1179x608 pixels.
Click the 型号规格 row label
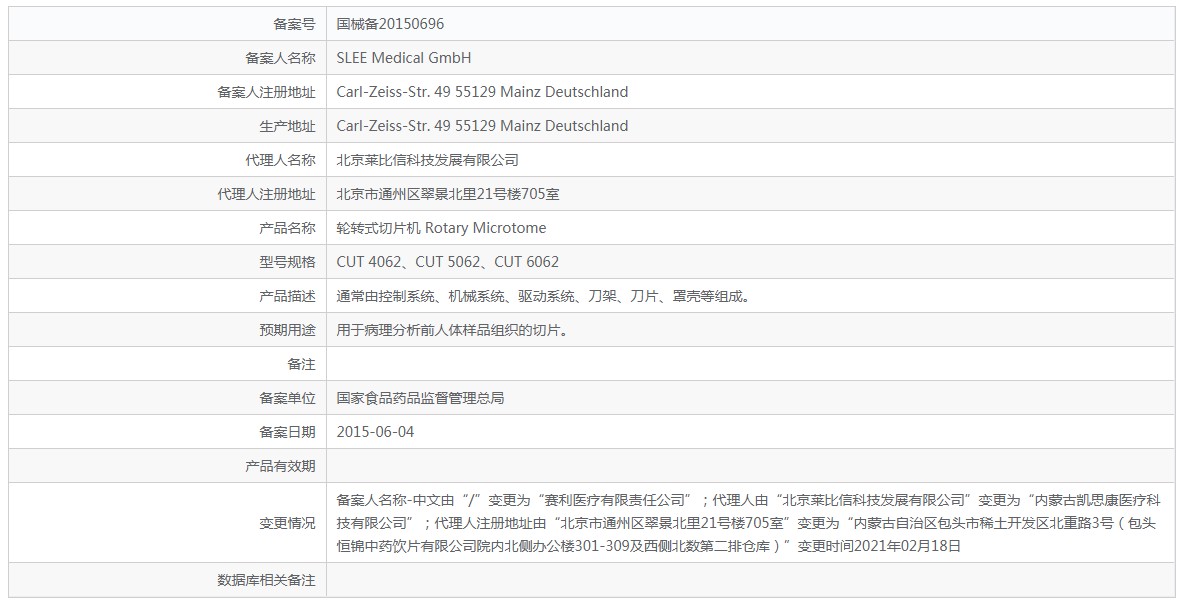tap(287, 262)
